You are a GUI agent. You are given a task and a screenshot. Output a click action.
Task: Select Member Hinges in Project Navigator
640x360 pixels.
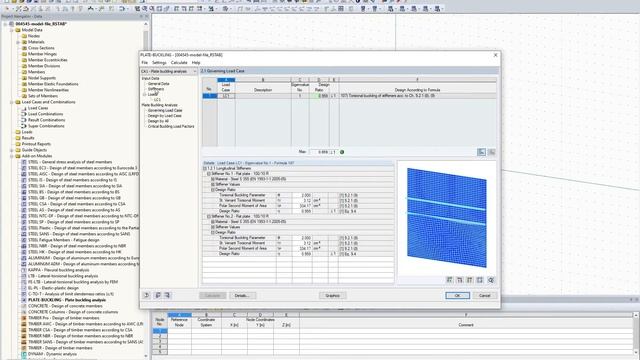(x=42, y=54)
